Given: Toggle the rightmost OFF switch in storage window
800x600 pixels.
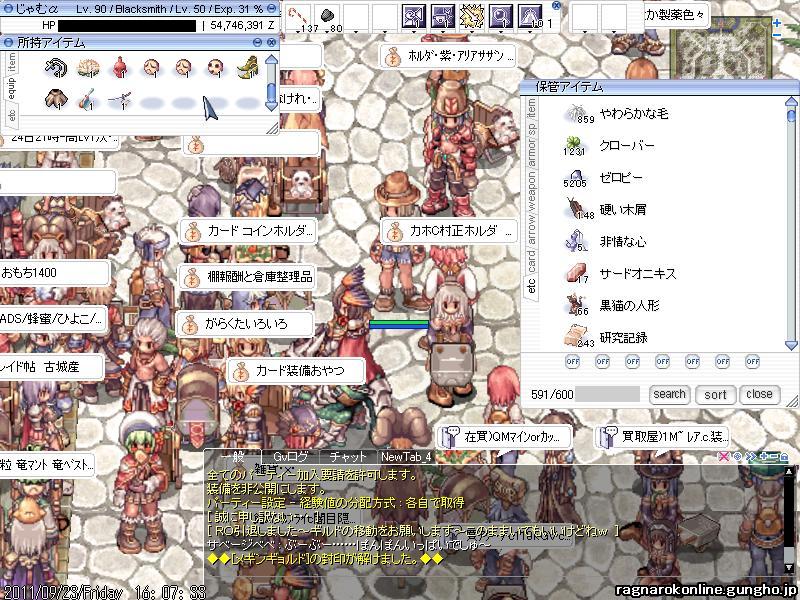Looking at the screenshot, I should 753,362.
